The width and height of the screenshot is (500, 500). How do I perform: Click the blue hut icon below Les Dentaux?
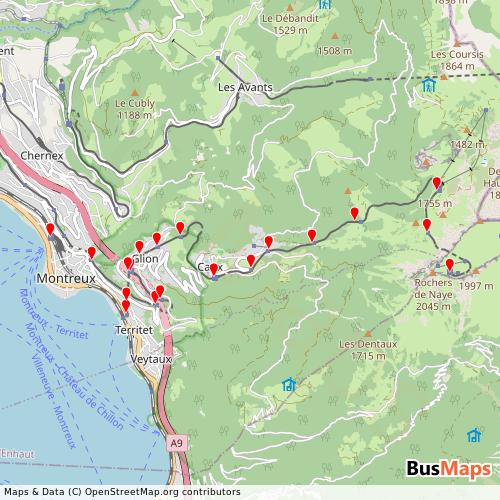click(289, 384)
